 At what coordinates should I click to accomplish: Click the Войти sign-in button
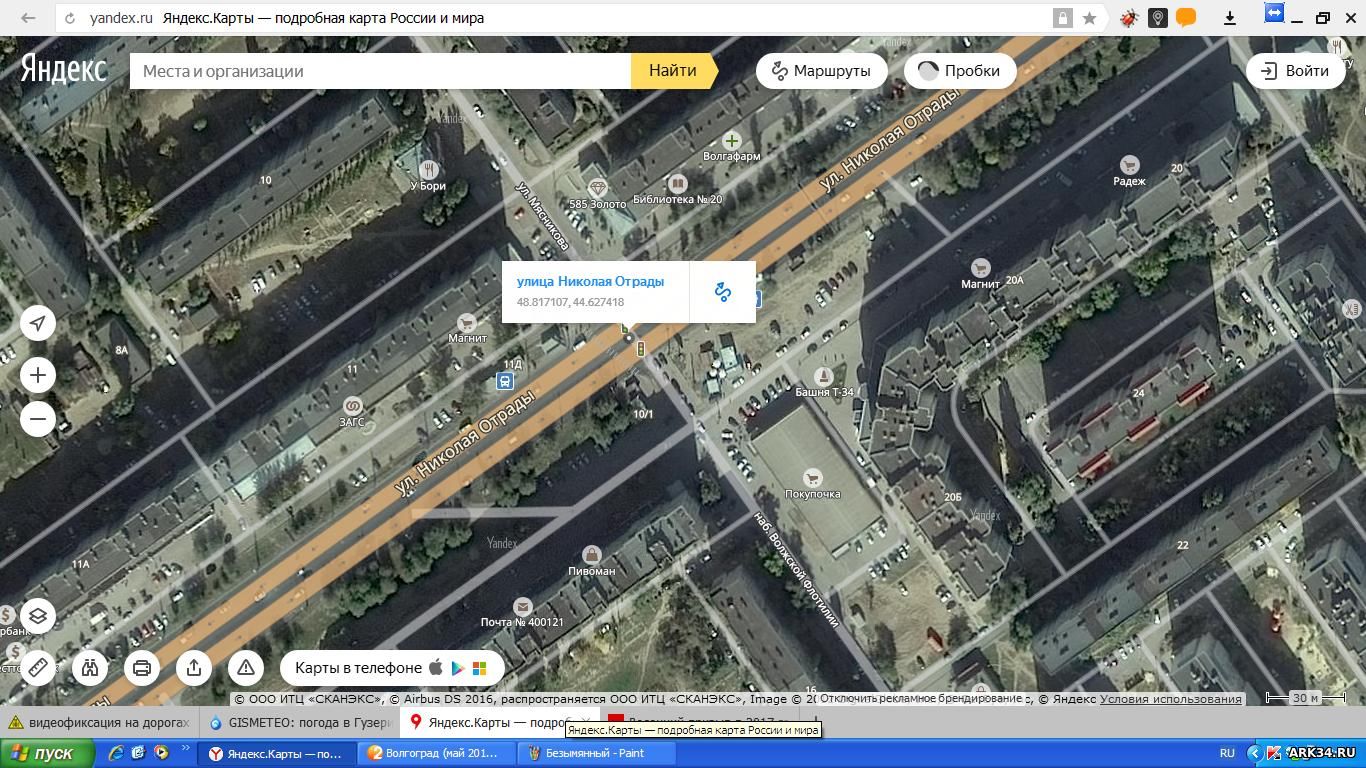pos(1295,71)
